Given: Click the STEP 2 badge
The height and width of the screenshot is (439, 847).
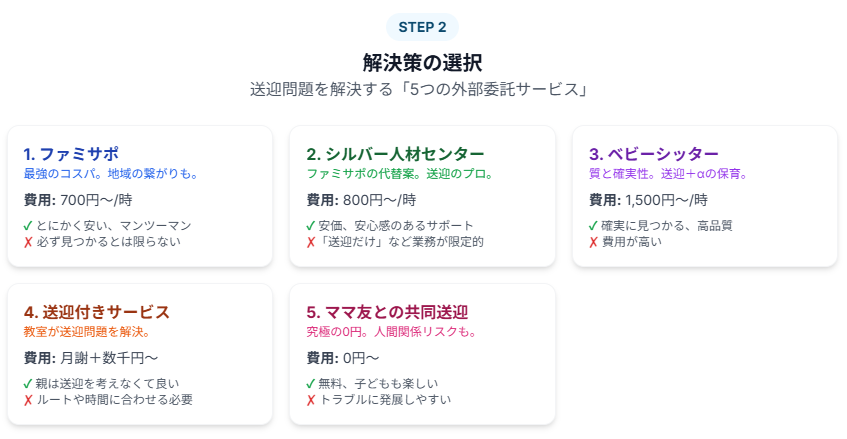Looking at the screenshot, I should click(421, 27).
